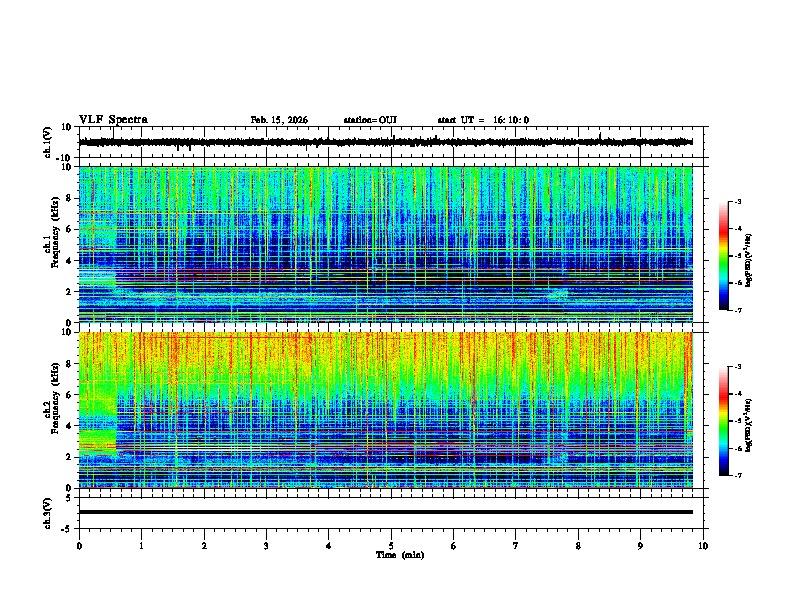Select the "Feb. 15, 2026" date text

279,120
